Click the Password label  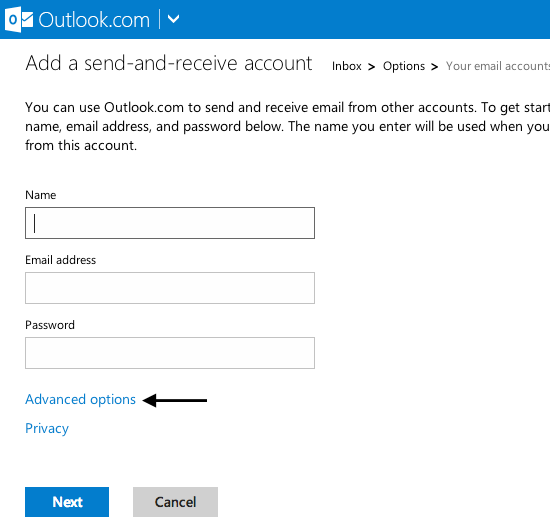point(50,325)
